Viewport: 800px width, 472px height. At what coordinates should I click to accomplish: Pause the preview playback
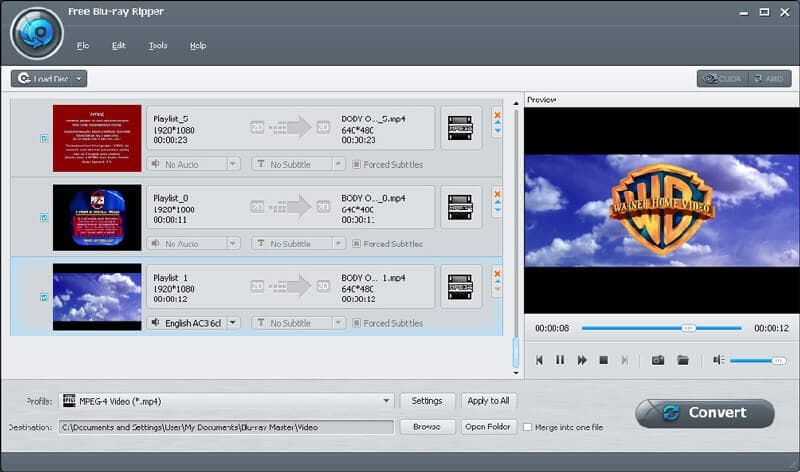pyautogui.click(x=560, y=360)
